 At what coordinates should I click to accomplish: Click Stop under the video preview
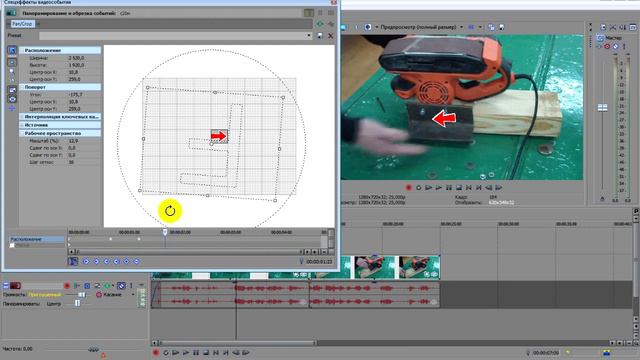[459, 188]
